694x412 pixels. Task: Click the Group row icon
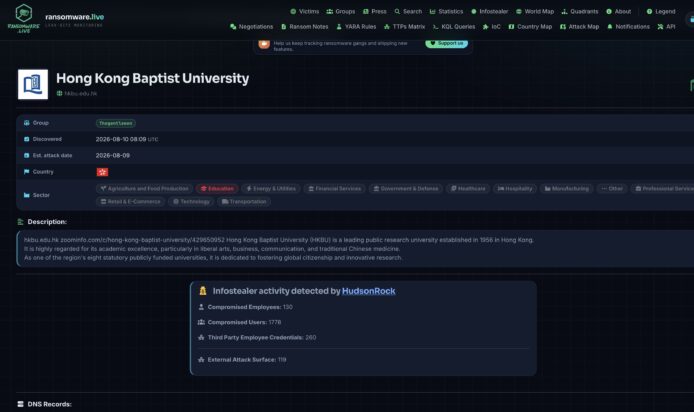[27, 123]
